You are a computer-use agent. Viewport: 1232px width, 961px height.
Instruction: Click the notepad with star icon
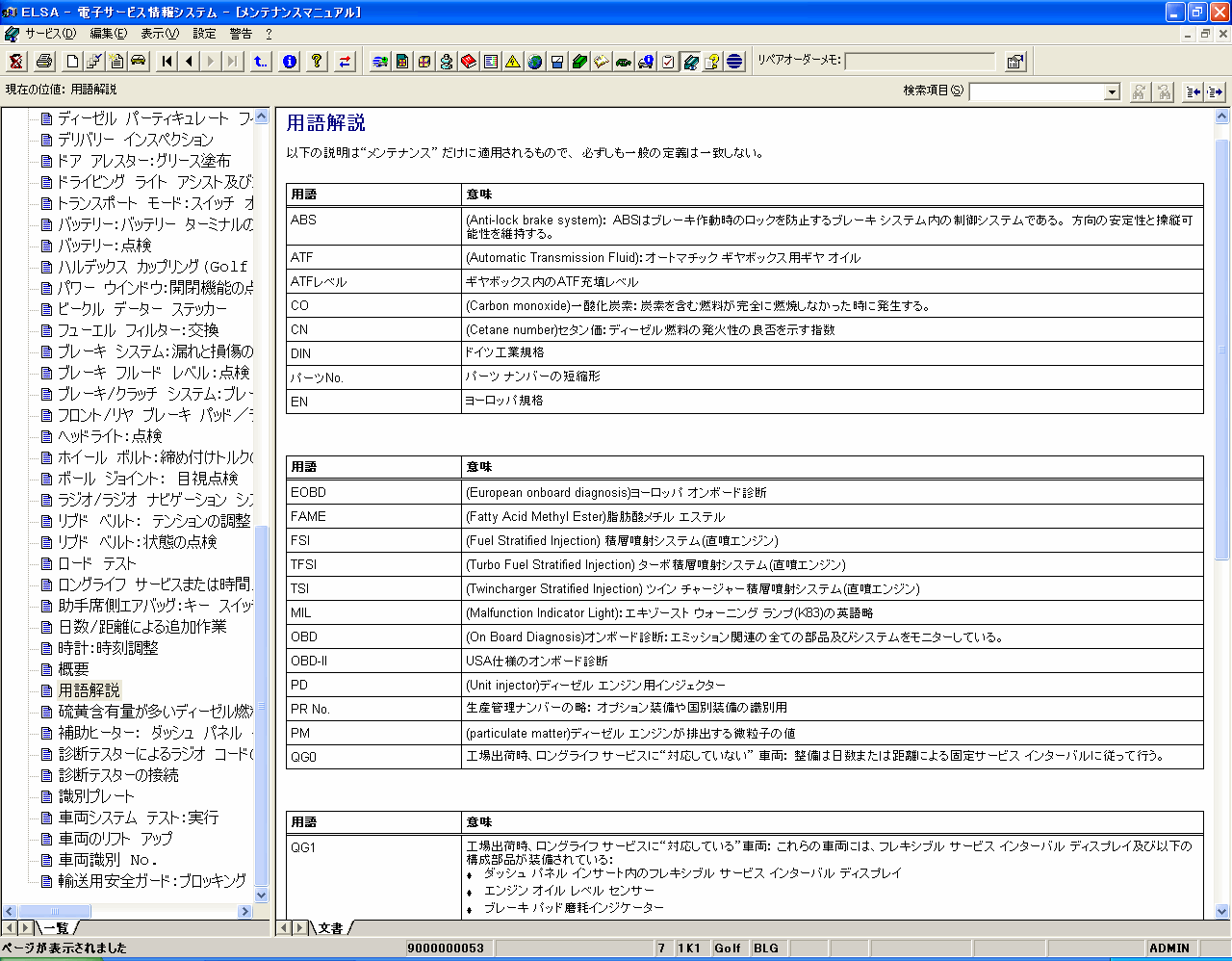coord(116,62)
